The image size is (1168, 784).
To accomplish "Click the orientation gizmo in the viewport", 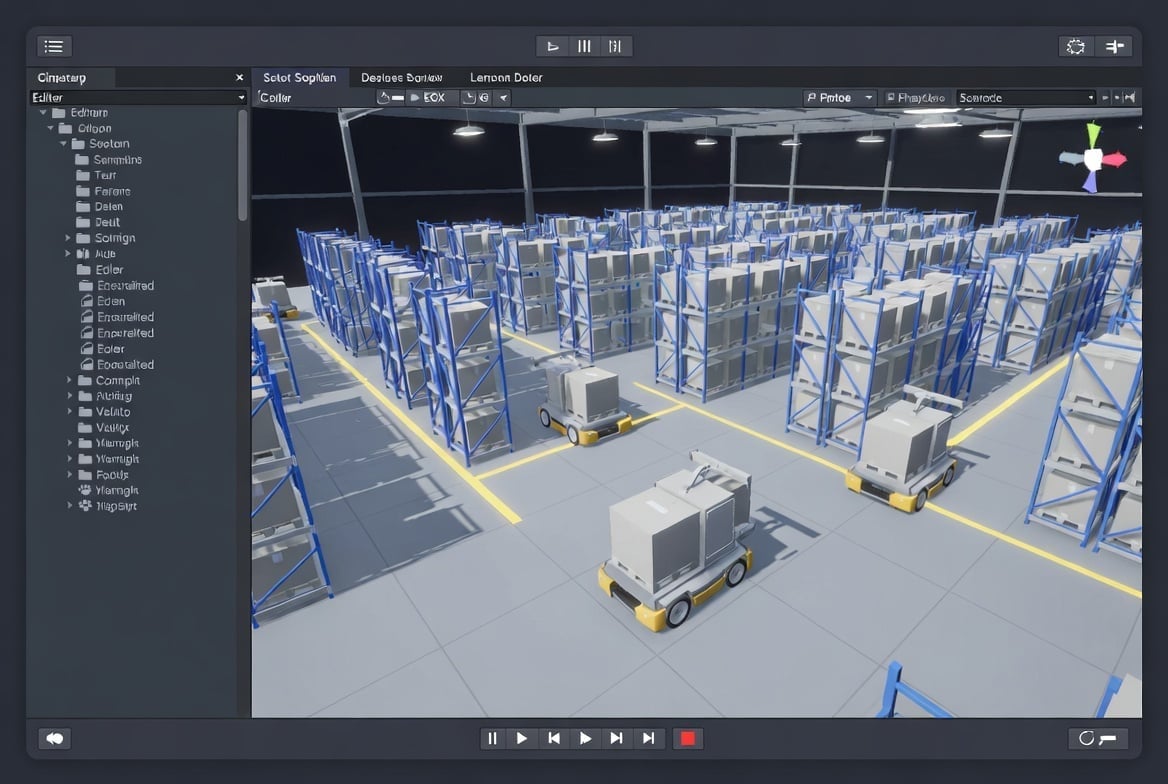I will (1092, 158).
